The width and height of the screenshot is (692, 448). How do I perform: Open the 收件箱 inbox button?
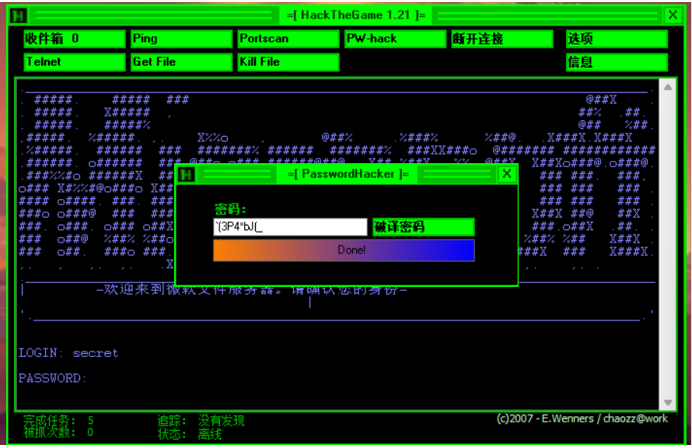(x=75, y=39)
